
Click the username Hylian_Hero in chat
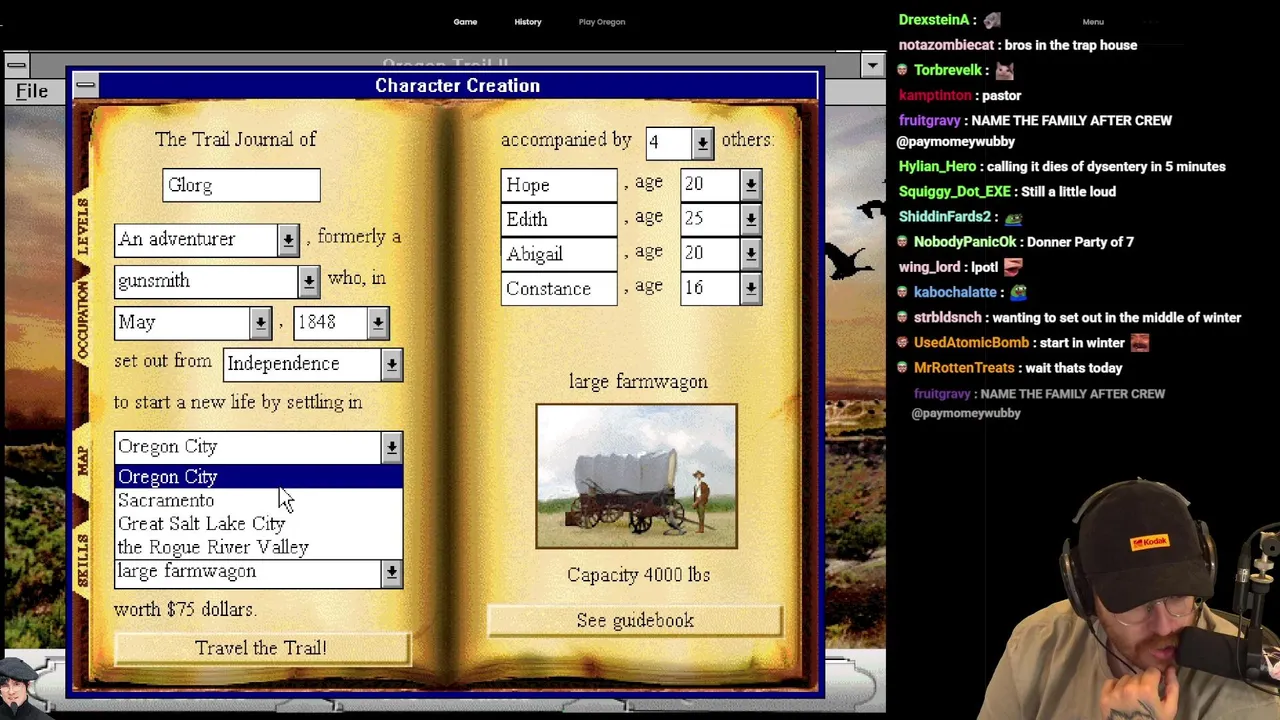tap(937, 167)
